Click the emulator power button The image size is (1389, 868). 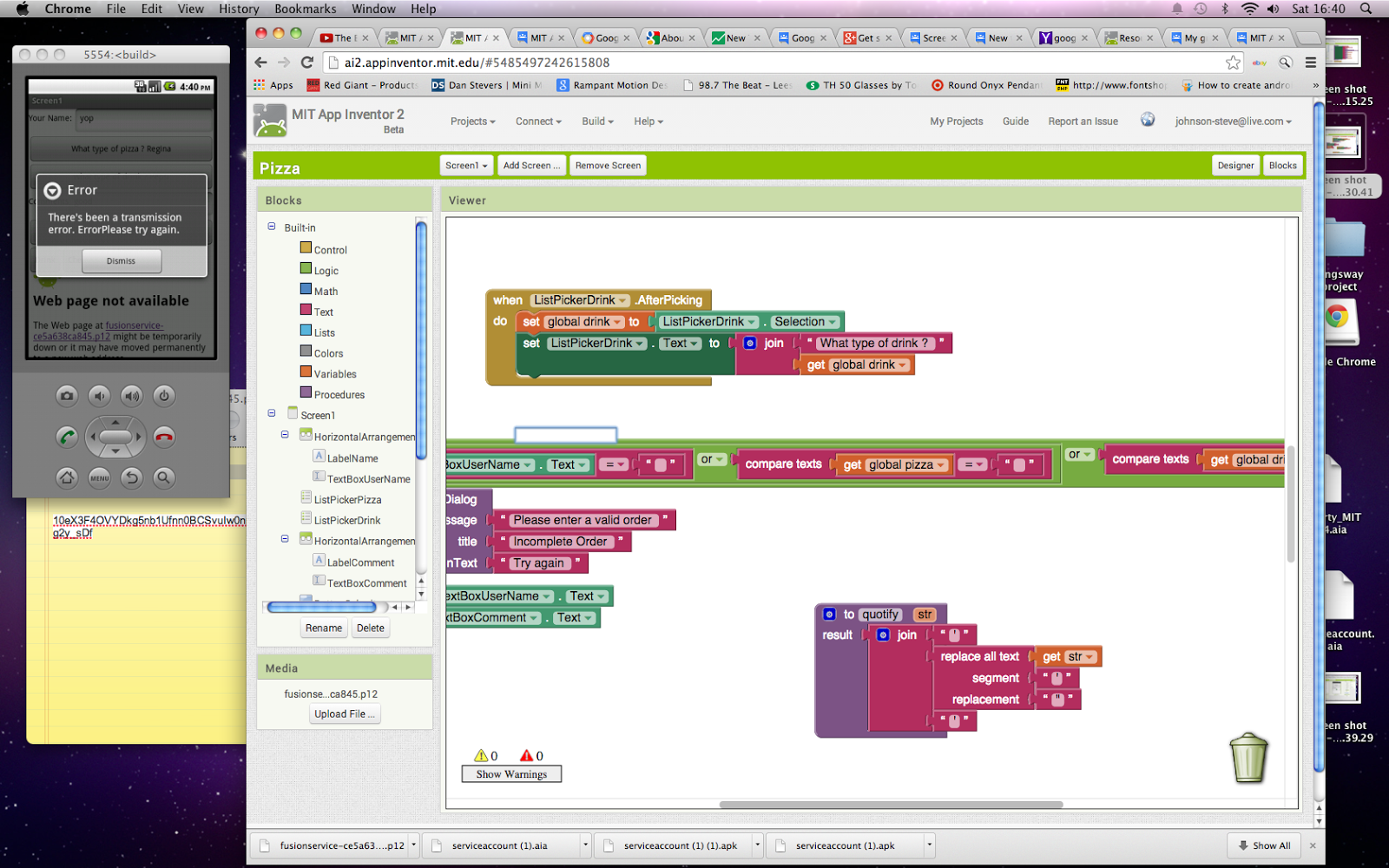164,396
